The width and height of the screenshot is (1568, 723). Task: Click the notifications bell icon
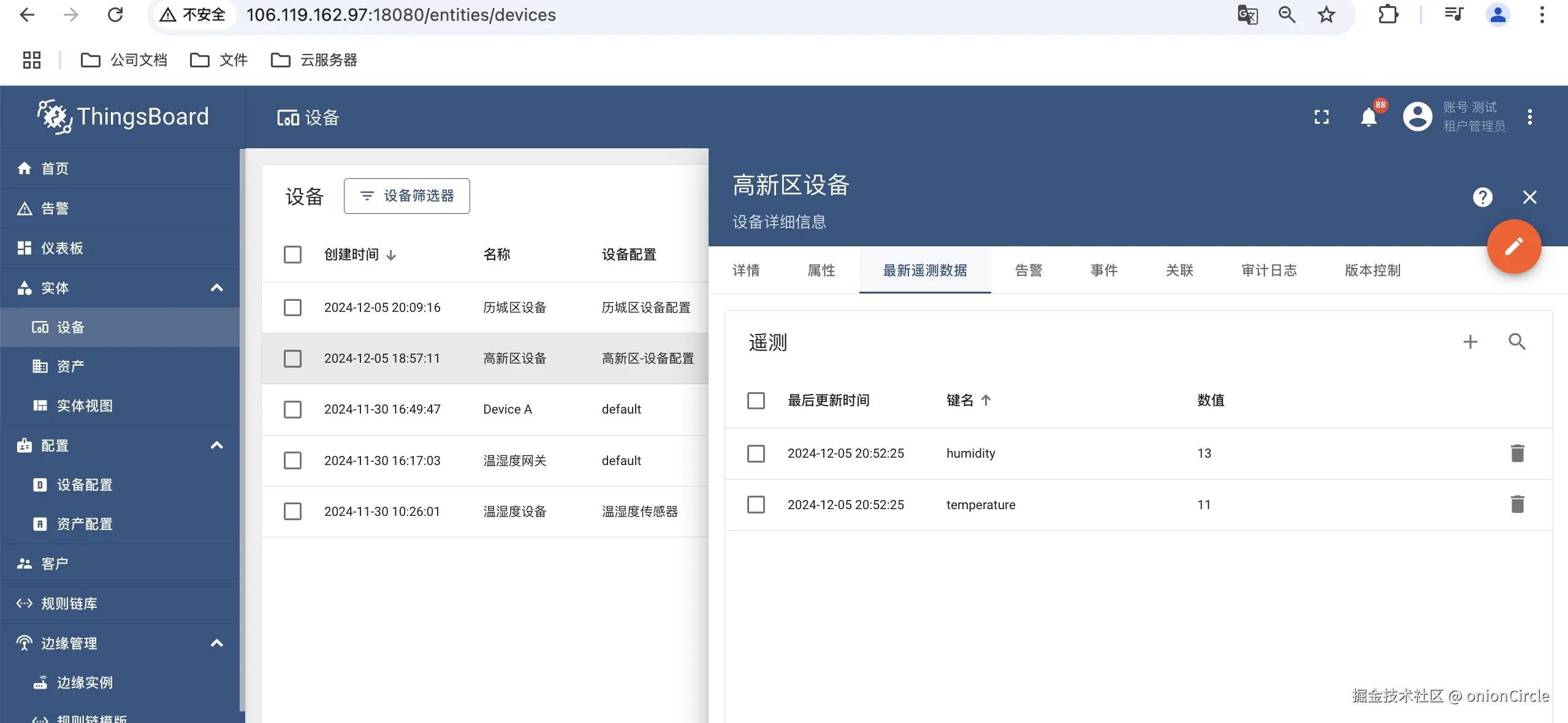click(1368, 117)
